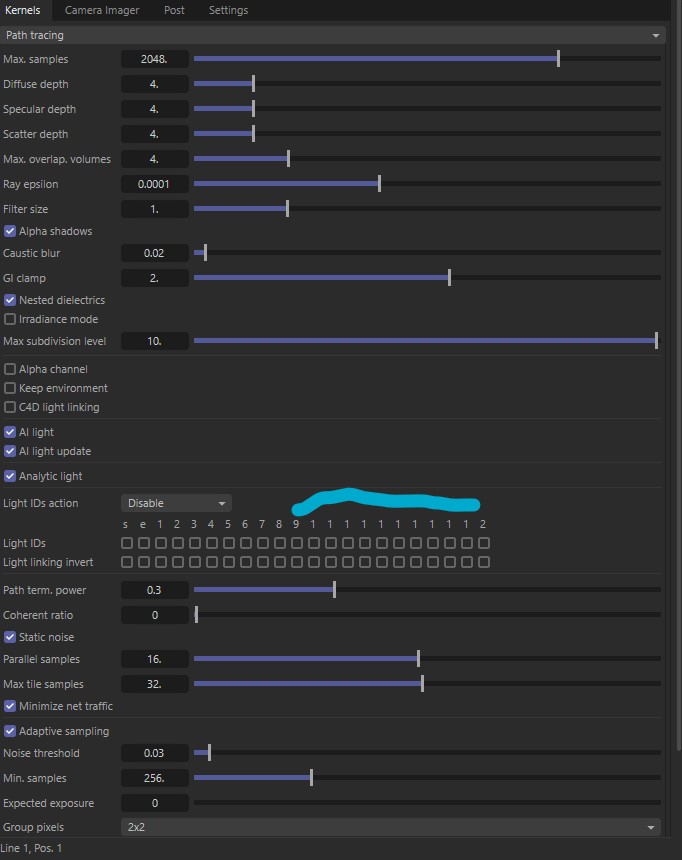Screen dimensions: 682x860
Task: Click the Max tile samples slider
Action: click(x=427, y=684)
